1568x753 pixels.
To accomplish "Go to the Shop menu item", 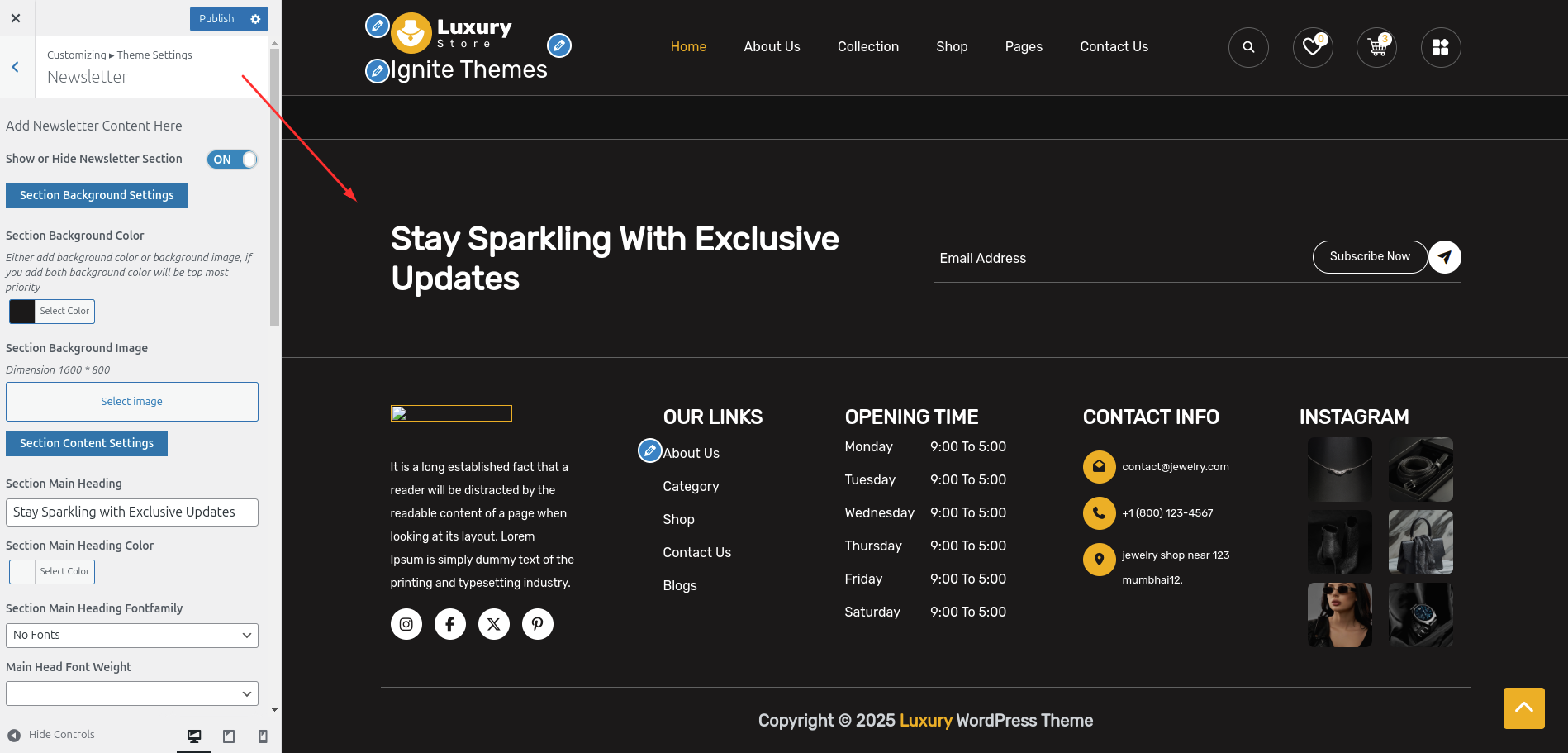I will 952,47.
